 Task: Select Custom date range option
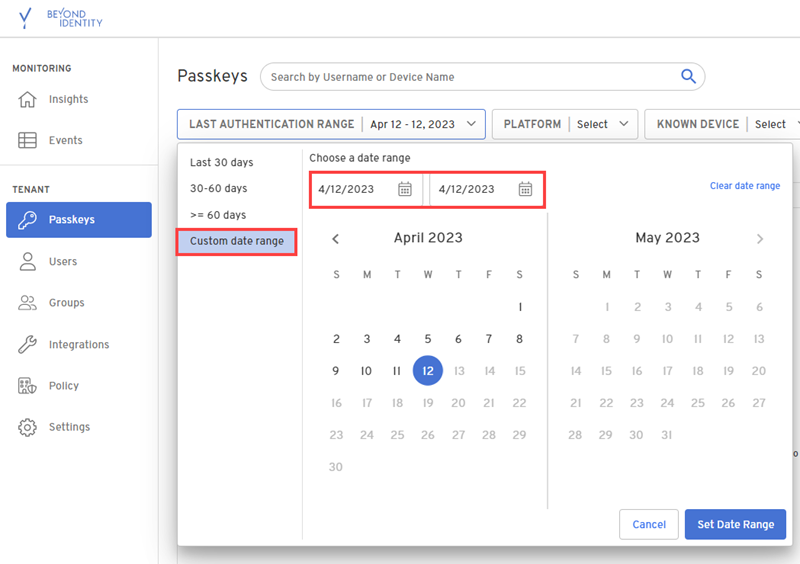[x=237, y=241]
